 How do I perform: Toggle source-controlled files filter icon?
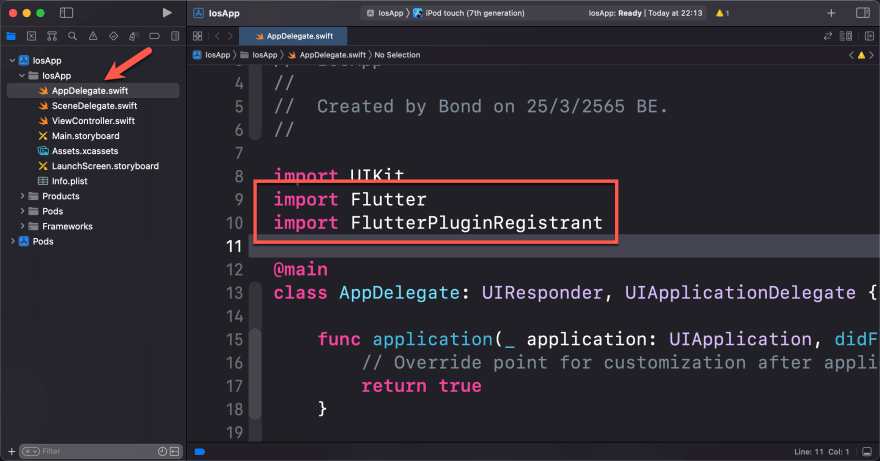[175, 451]
